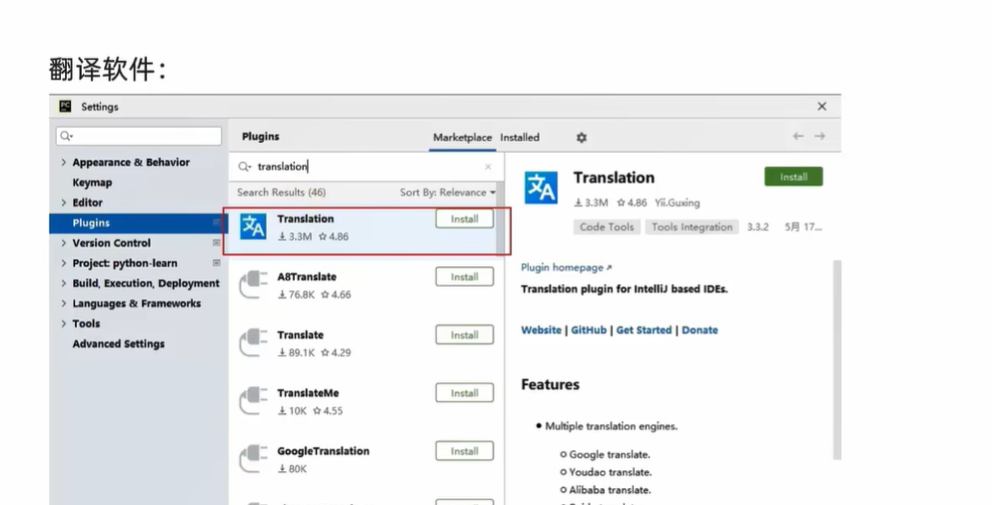Install the GoogleTranslation plugin

coord(464,451)
